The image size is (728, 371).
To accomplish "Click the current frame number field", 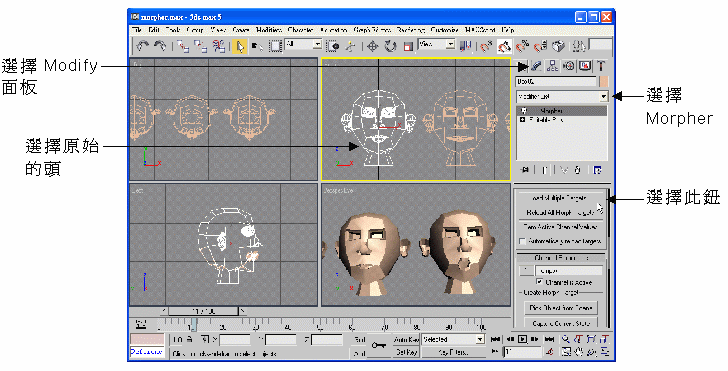I will [522, 352].
